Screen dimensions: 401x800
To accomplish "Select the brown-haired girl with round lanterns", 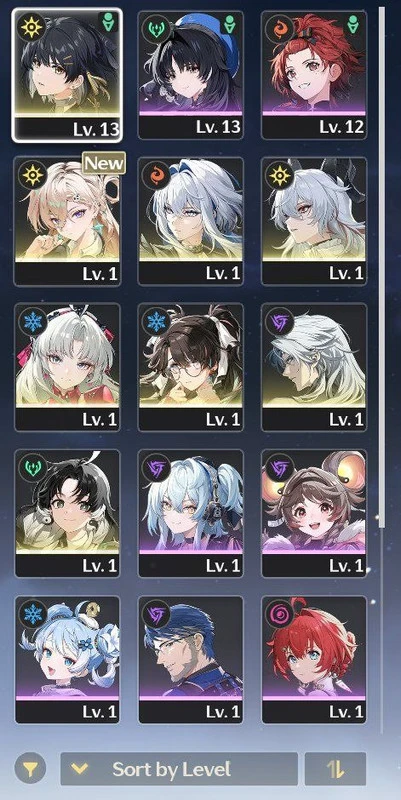I will [x=314, y=513].
